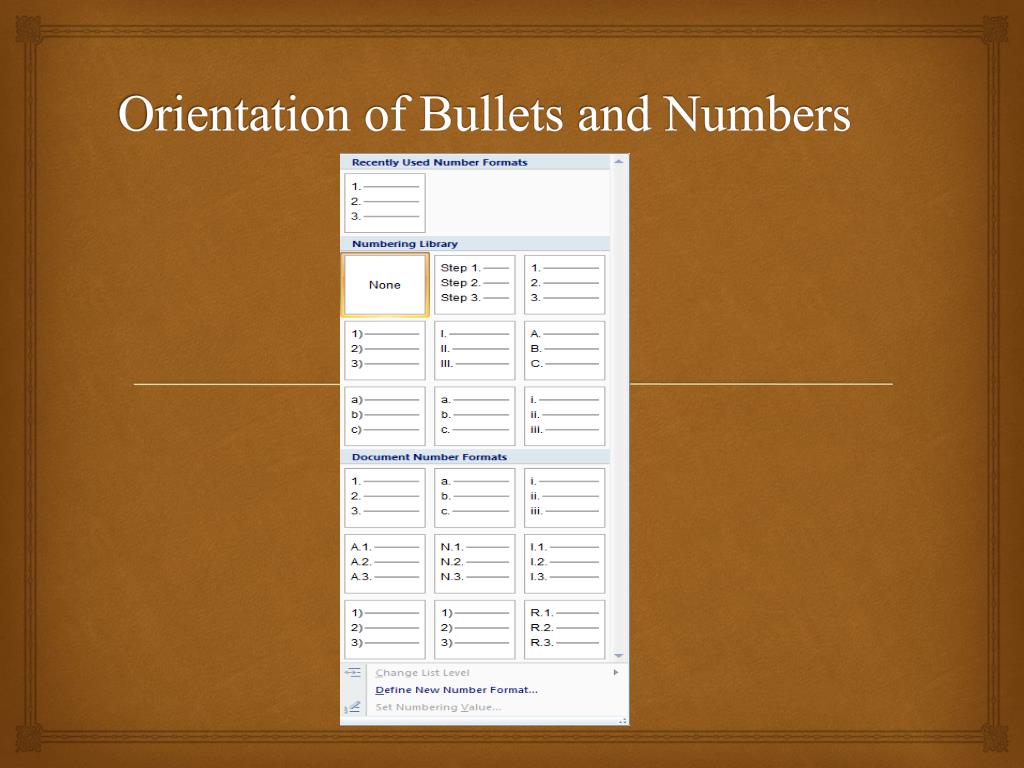Select the A. B. C. numbering format
This screenshot has height=768, width=1024.
[x=564, y=350]
